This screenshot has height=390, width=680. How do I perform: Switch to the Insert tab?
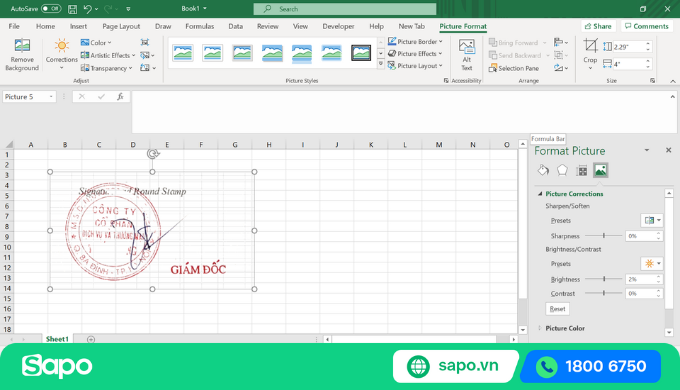click(78, 26)
